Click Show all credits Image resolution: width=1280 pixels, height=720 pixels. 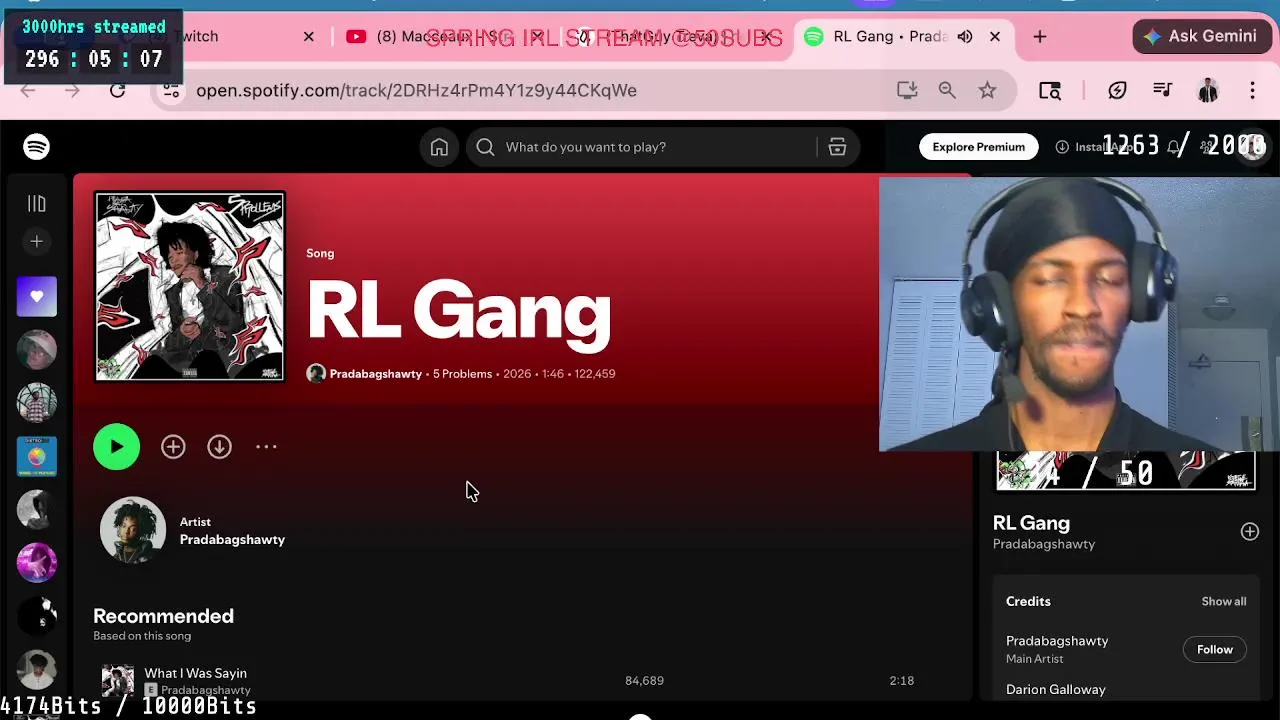pyautogui.click(x=1224, y=602)
